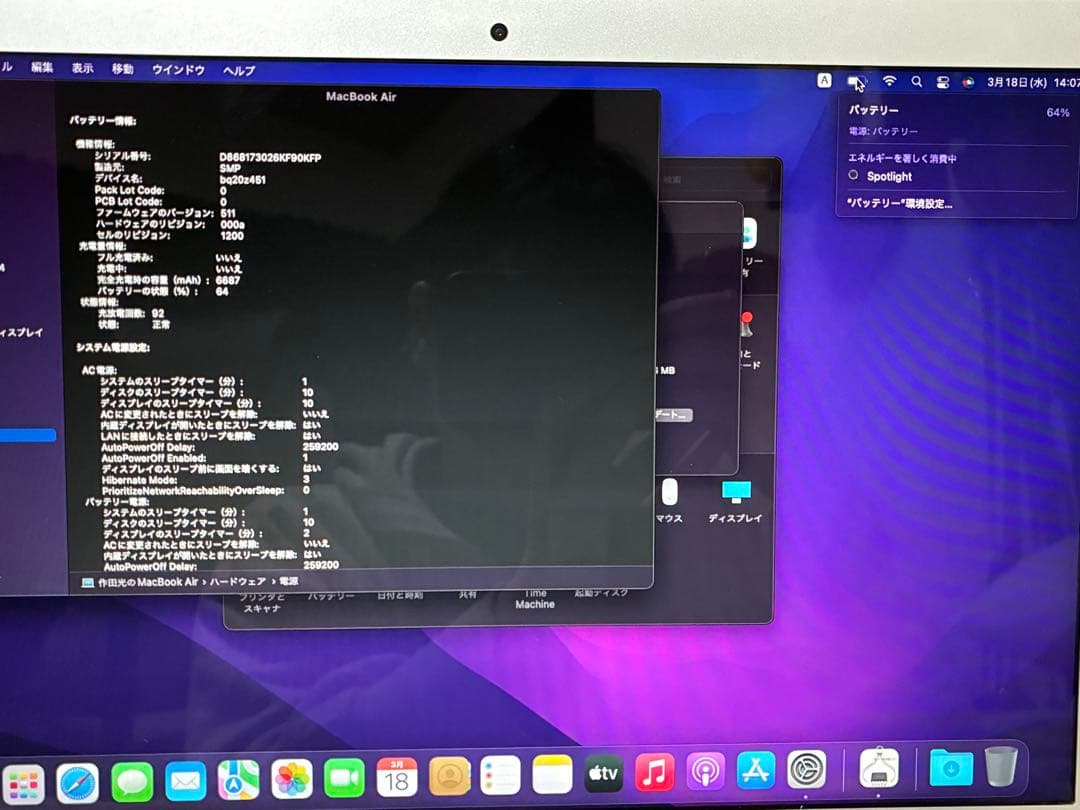Open the Calendar icon showing 18
This screenshot has width=1080, height=810.
[x=397, y=778]
